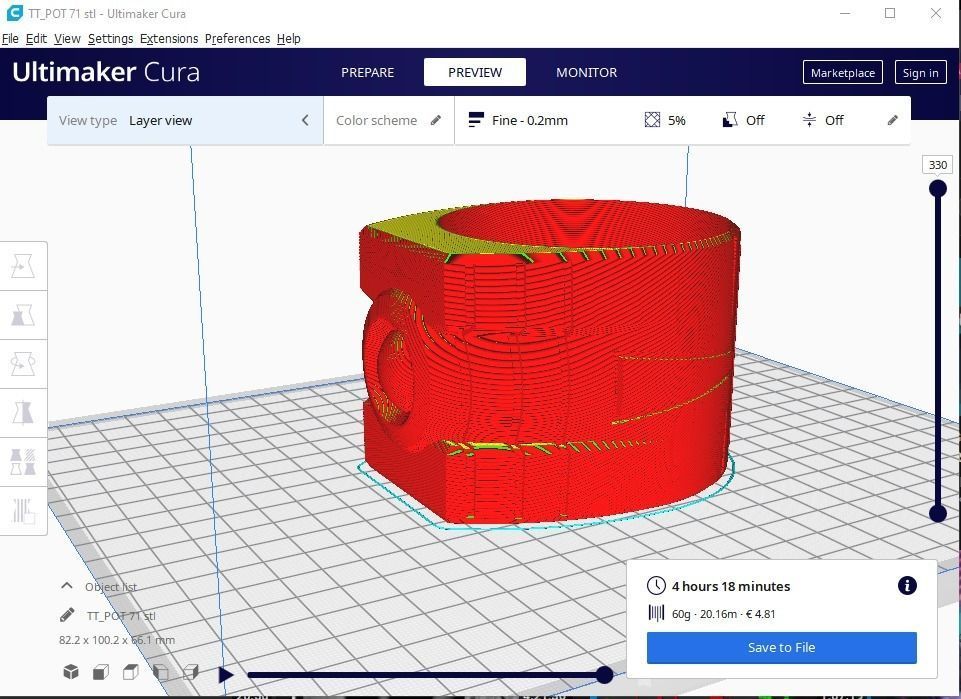Open the Edit menu

tap(36, 39)
